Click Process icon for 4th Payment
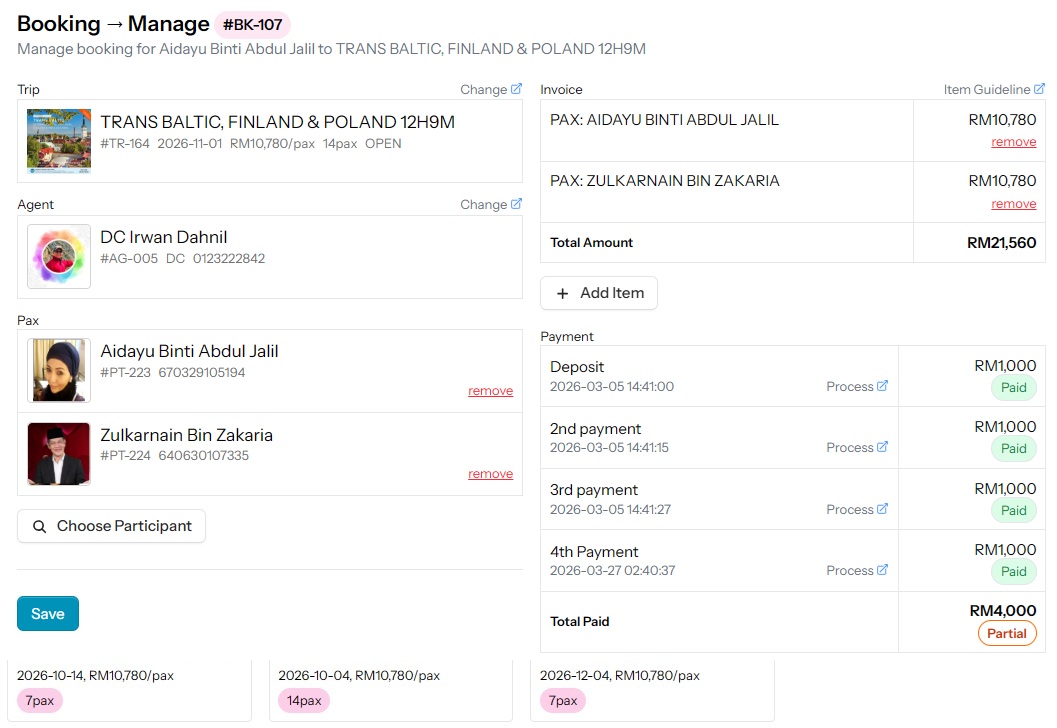 882,570
